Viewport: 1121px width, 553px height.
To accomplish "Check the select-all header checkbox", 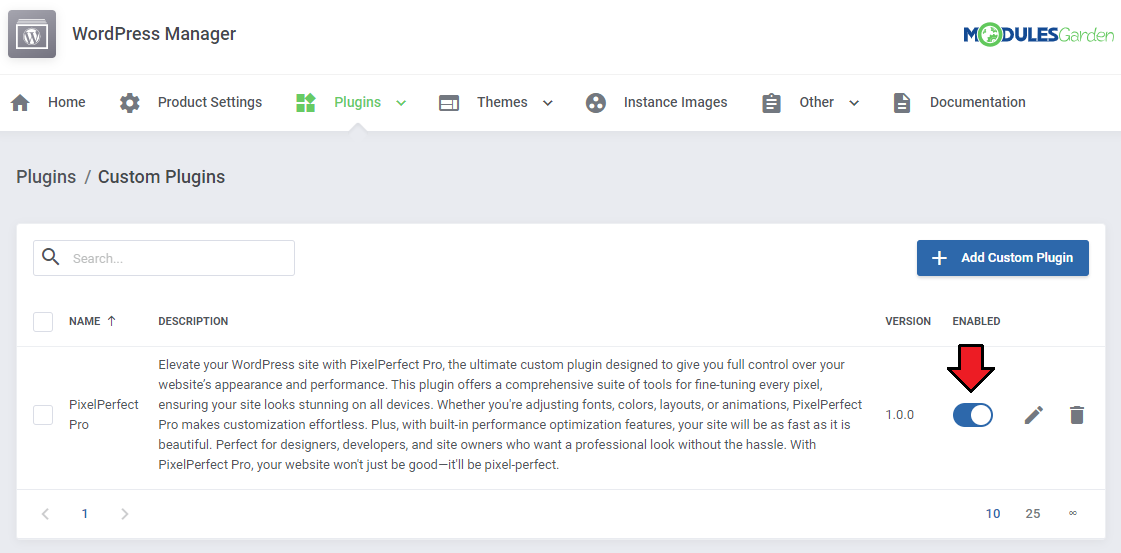I will [x=43, y=322].
